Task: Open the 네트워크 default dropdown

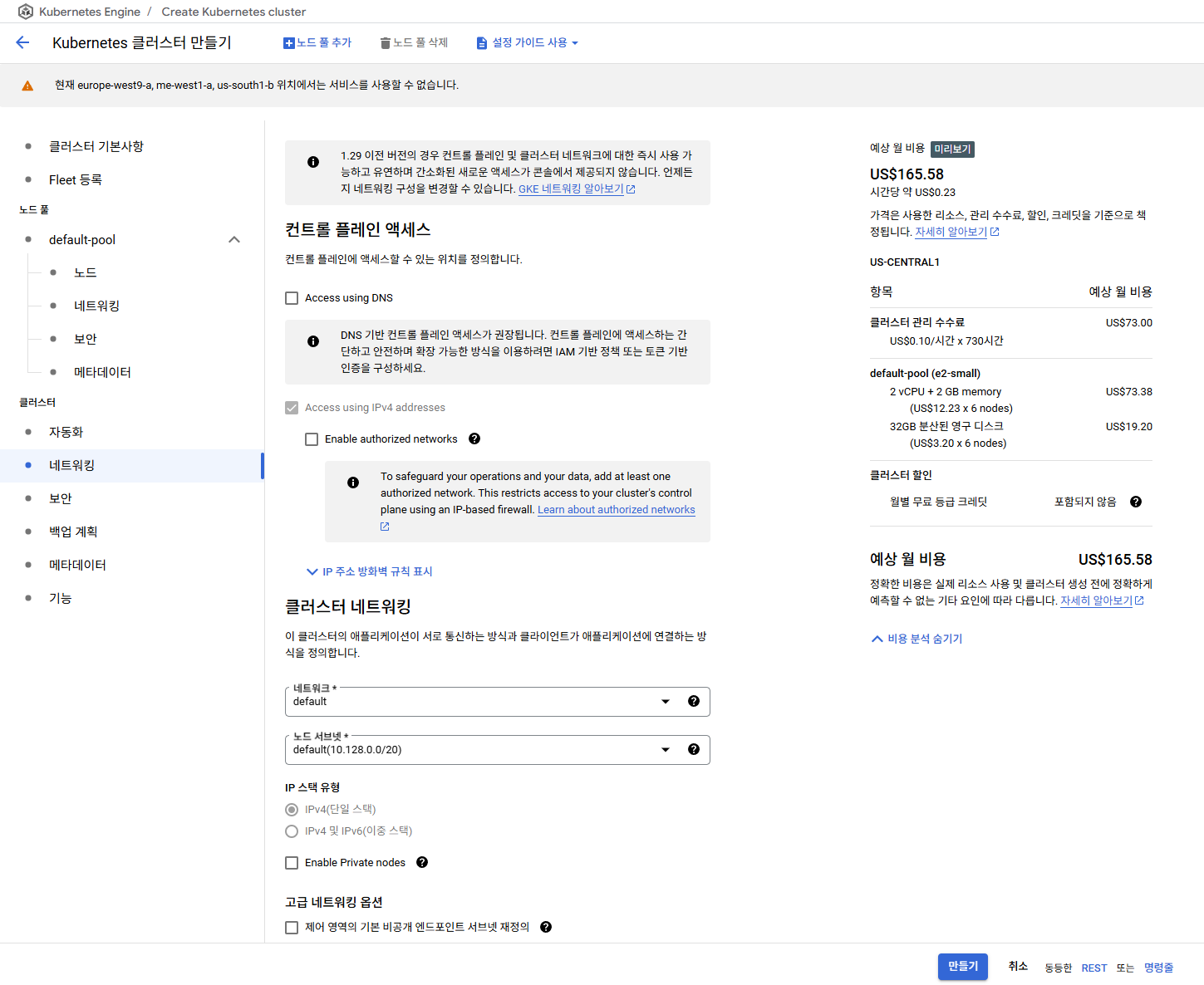Action: (x=497, y=702)
